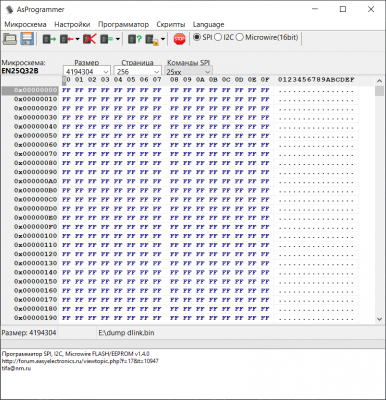
Task: Detect the chip ID with the question mark icon
Action: [135, 39]
